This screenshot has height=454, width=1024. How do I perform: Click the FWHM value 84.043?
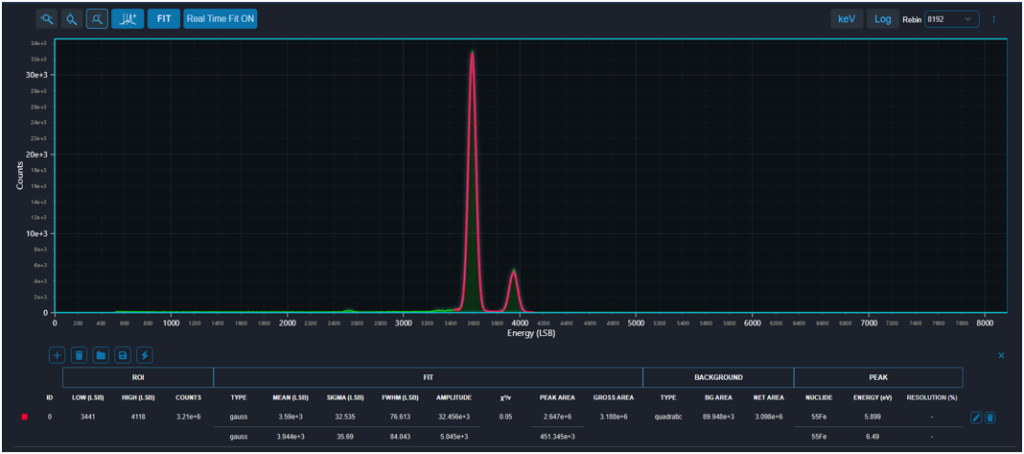coord(398,436)
